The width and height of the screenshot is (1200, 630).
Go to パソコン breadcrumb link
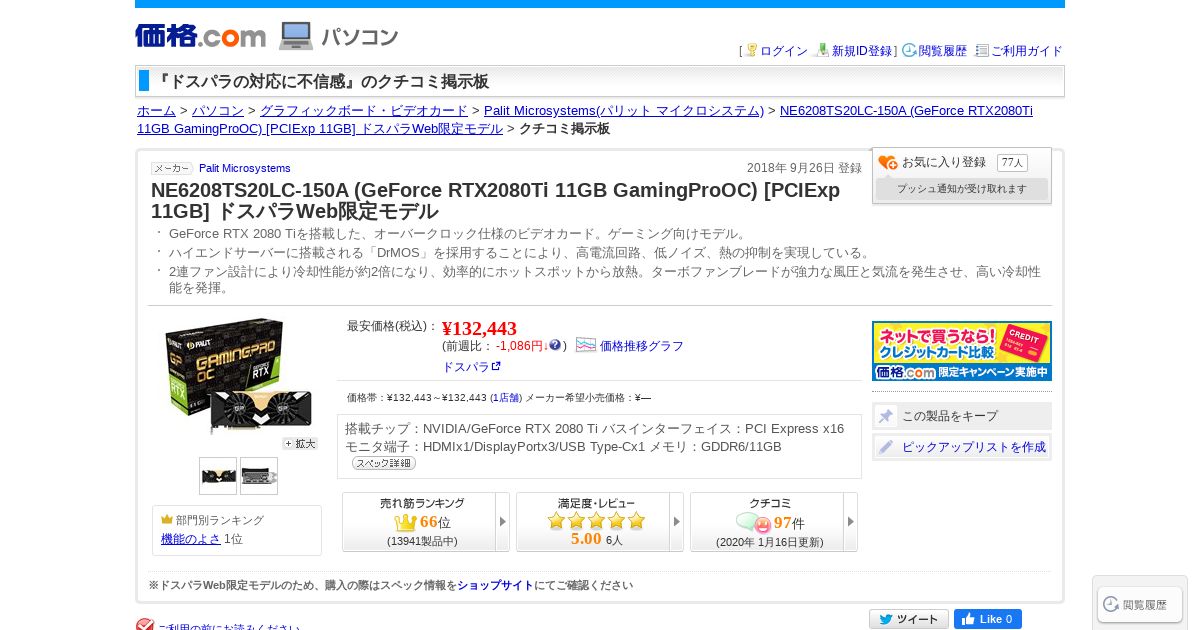click(x=218, y=111)
